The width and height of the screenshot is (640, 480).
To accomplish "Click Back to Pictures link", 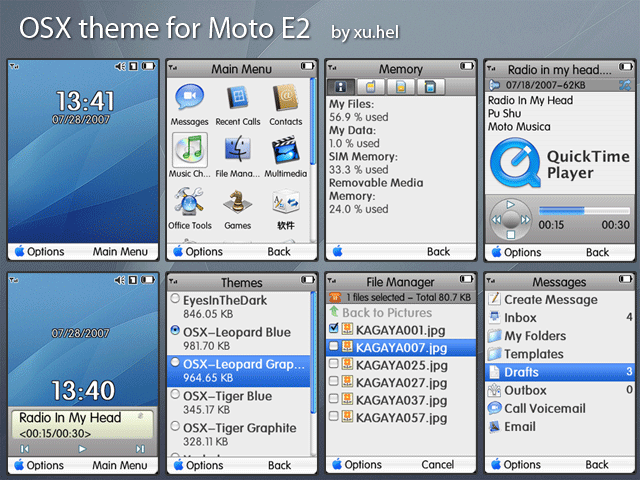I will click(x=387, y=313).
